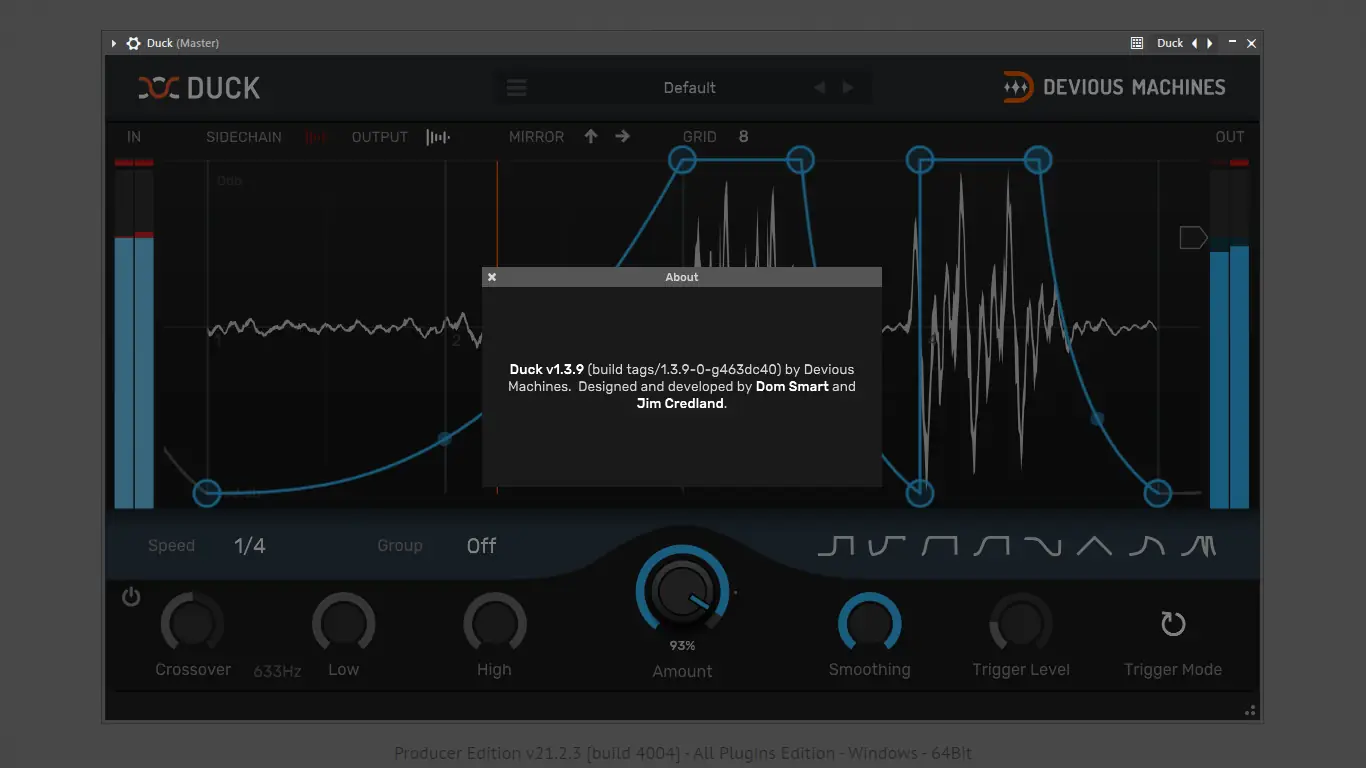Click the Default preset name

tap(689, 87)
